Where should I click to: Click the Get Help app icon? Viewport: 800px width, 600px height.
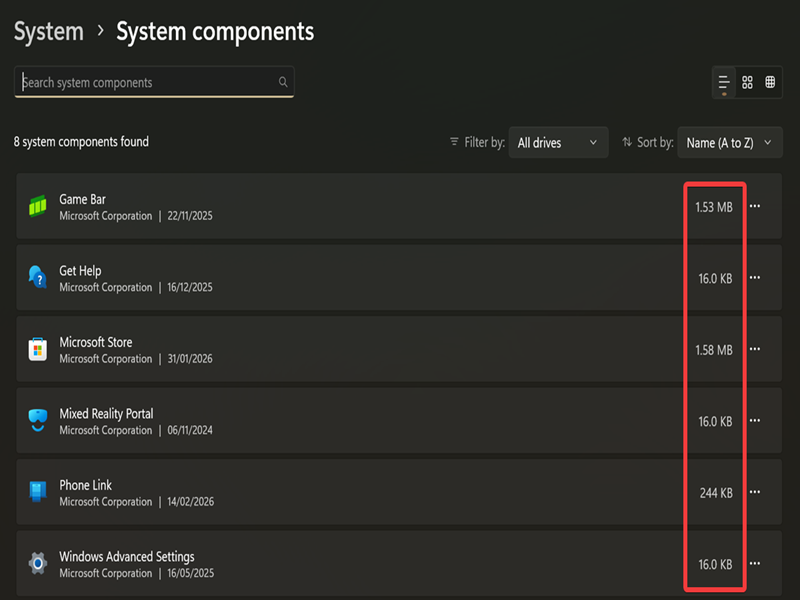(x=37, y=277)
